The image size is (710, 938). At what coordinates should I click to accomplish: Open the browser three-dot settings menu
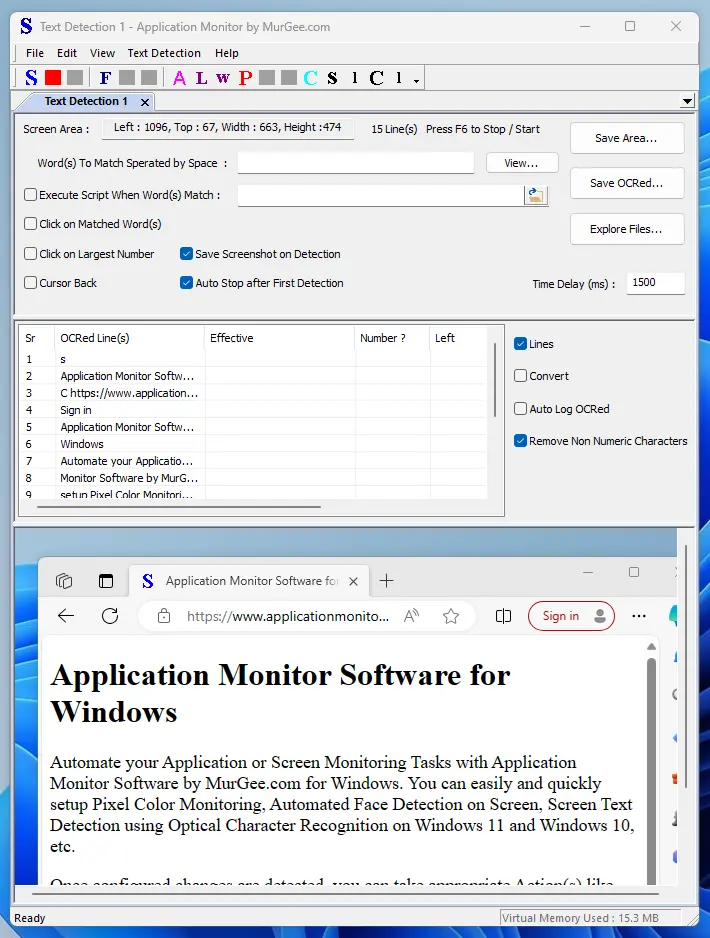[639, 616]
